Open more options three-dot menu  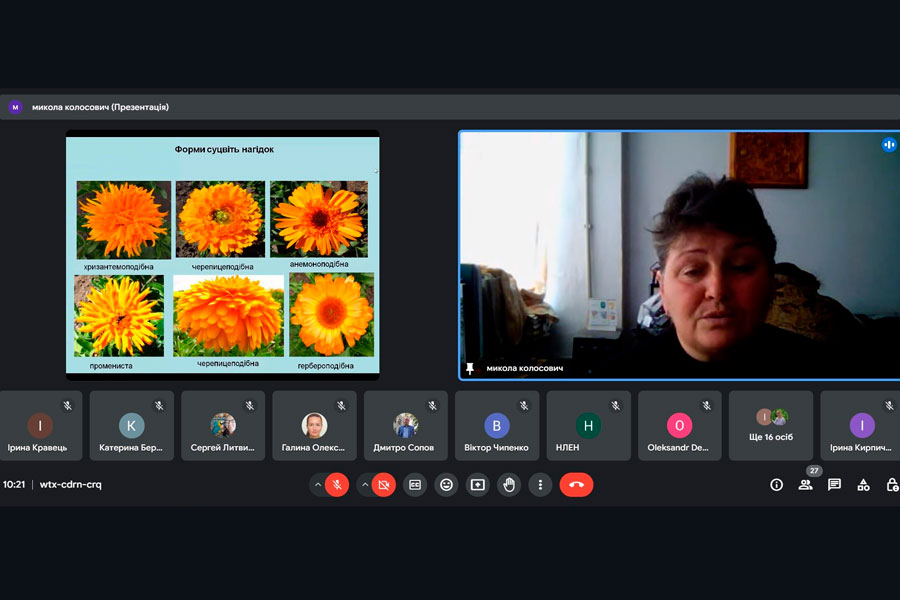coord(540,485)
